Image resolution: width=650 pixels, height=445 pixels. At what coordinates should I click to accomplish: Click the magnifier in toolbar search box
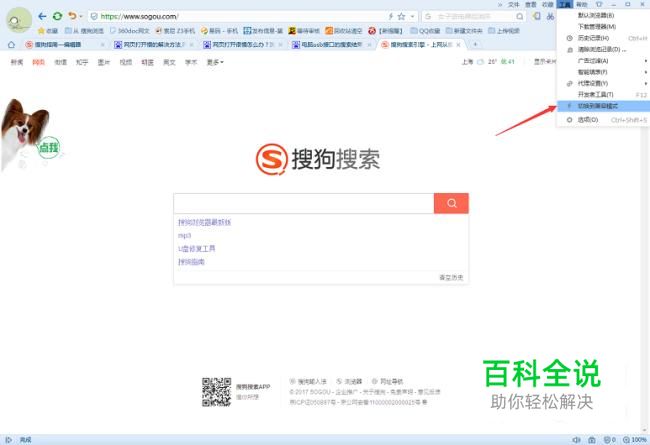[519, 17]
